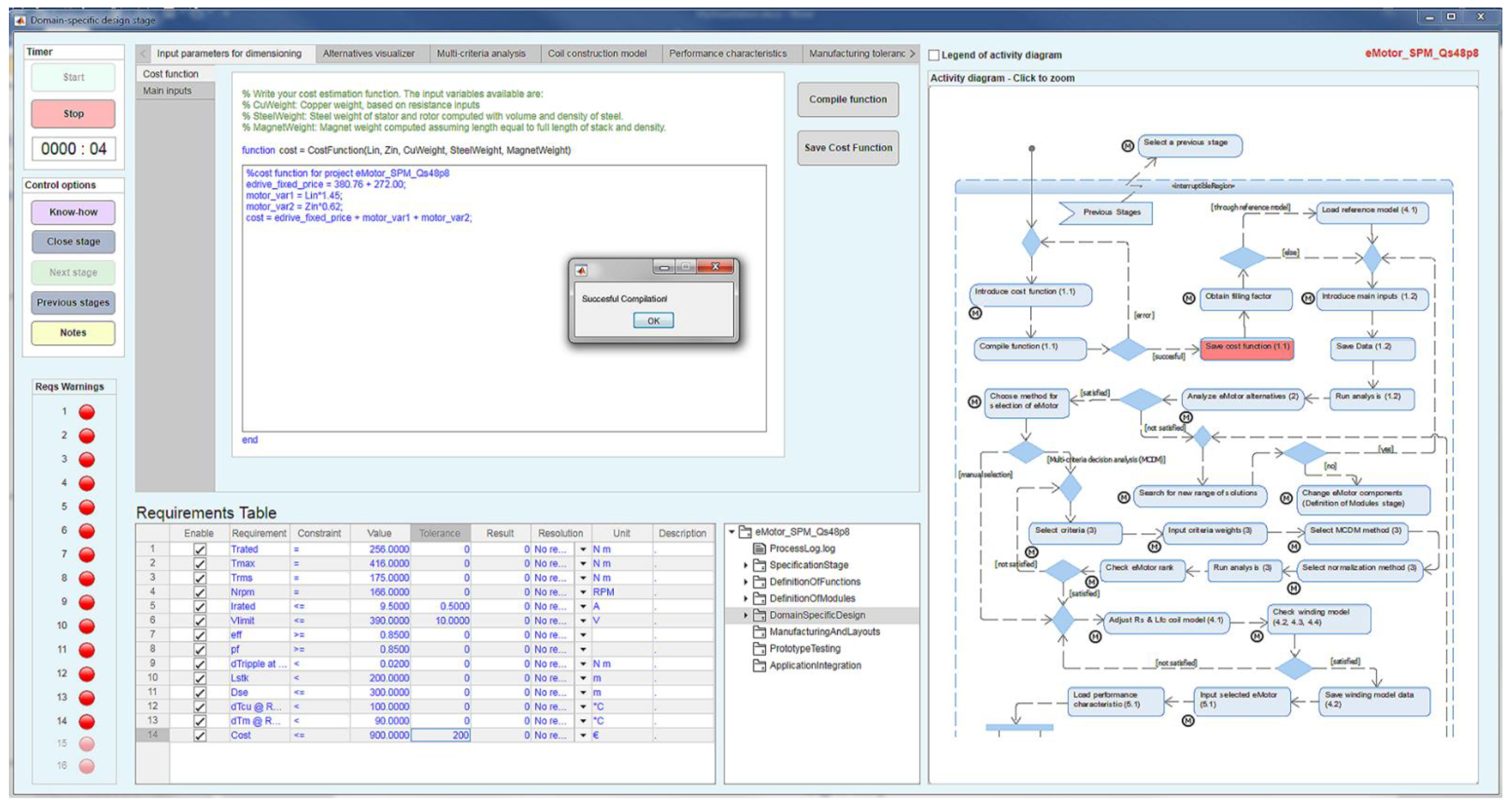The image size is (1512, 807).
Task: Click MATLAB icon in the compilation dialog
Action: [581, 270]
